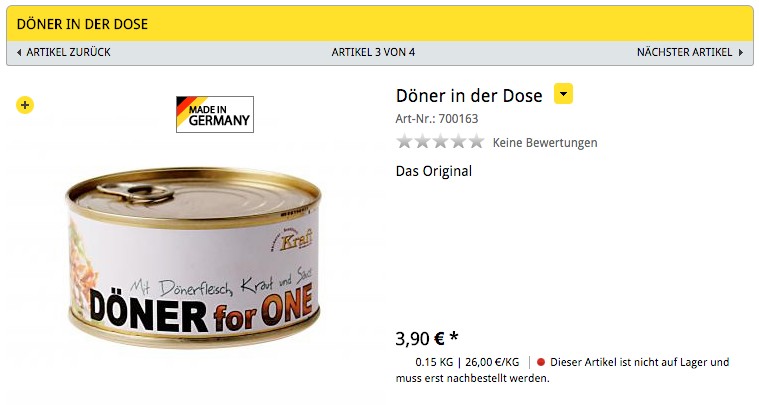Click the right arrow after Nächster Artikel
Image resolution: width=759 pixels, height=405 pixels.
click(x=741, y=52)
